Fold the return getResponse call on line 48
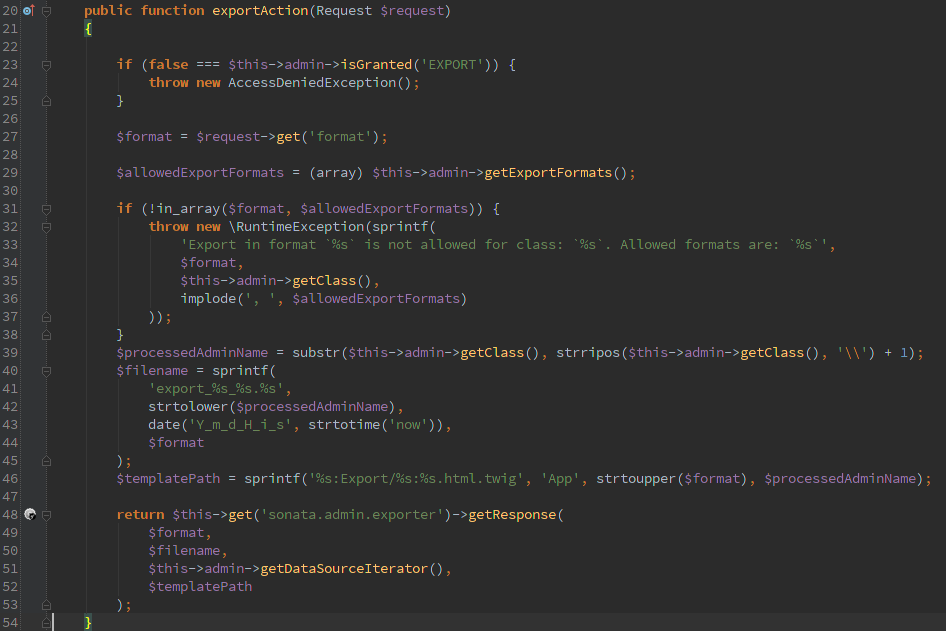946x631 pixels. [46, 515]
